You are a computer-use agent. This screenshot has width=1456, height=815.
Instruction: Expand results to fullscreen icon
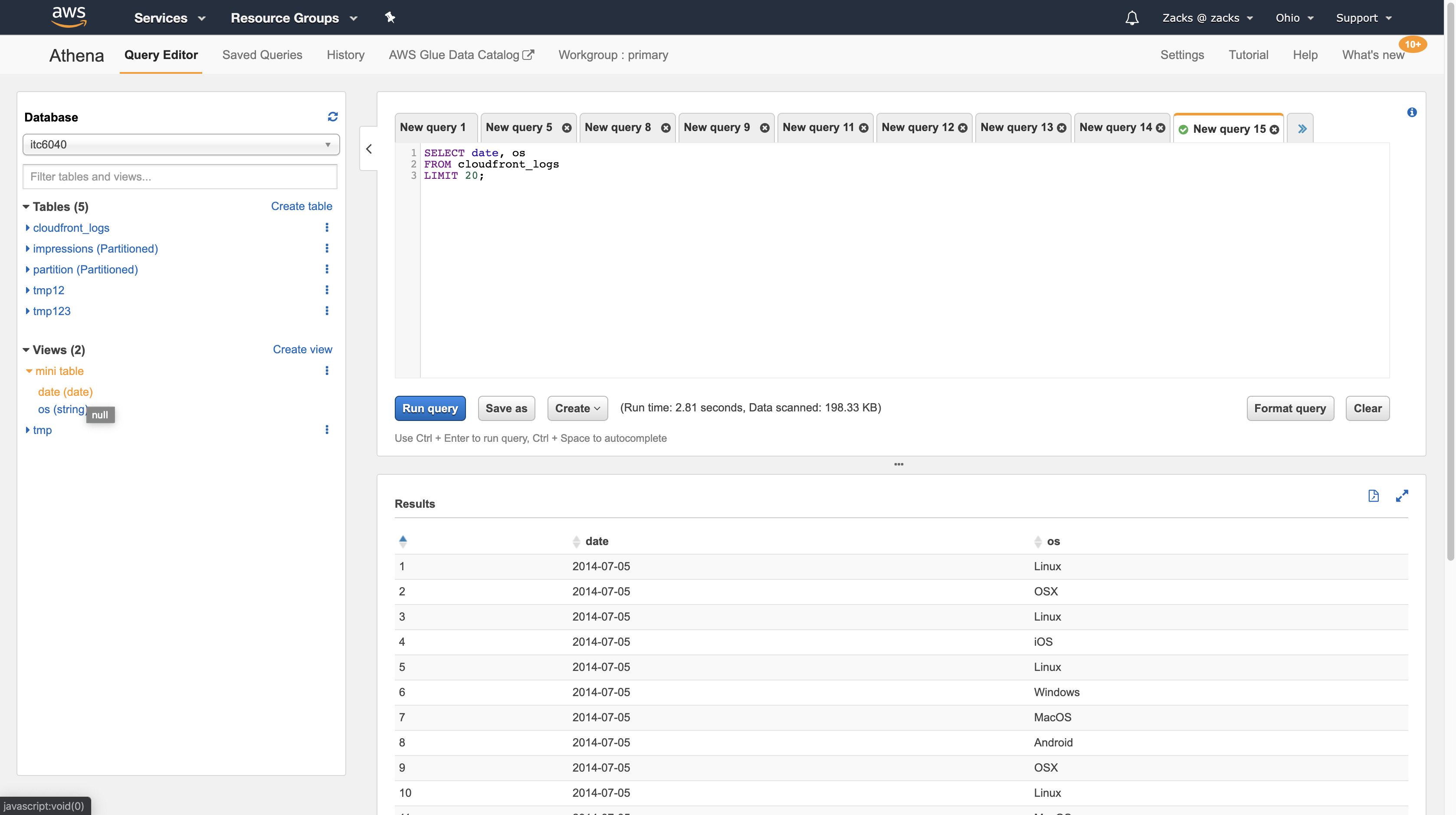1402,496
